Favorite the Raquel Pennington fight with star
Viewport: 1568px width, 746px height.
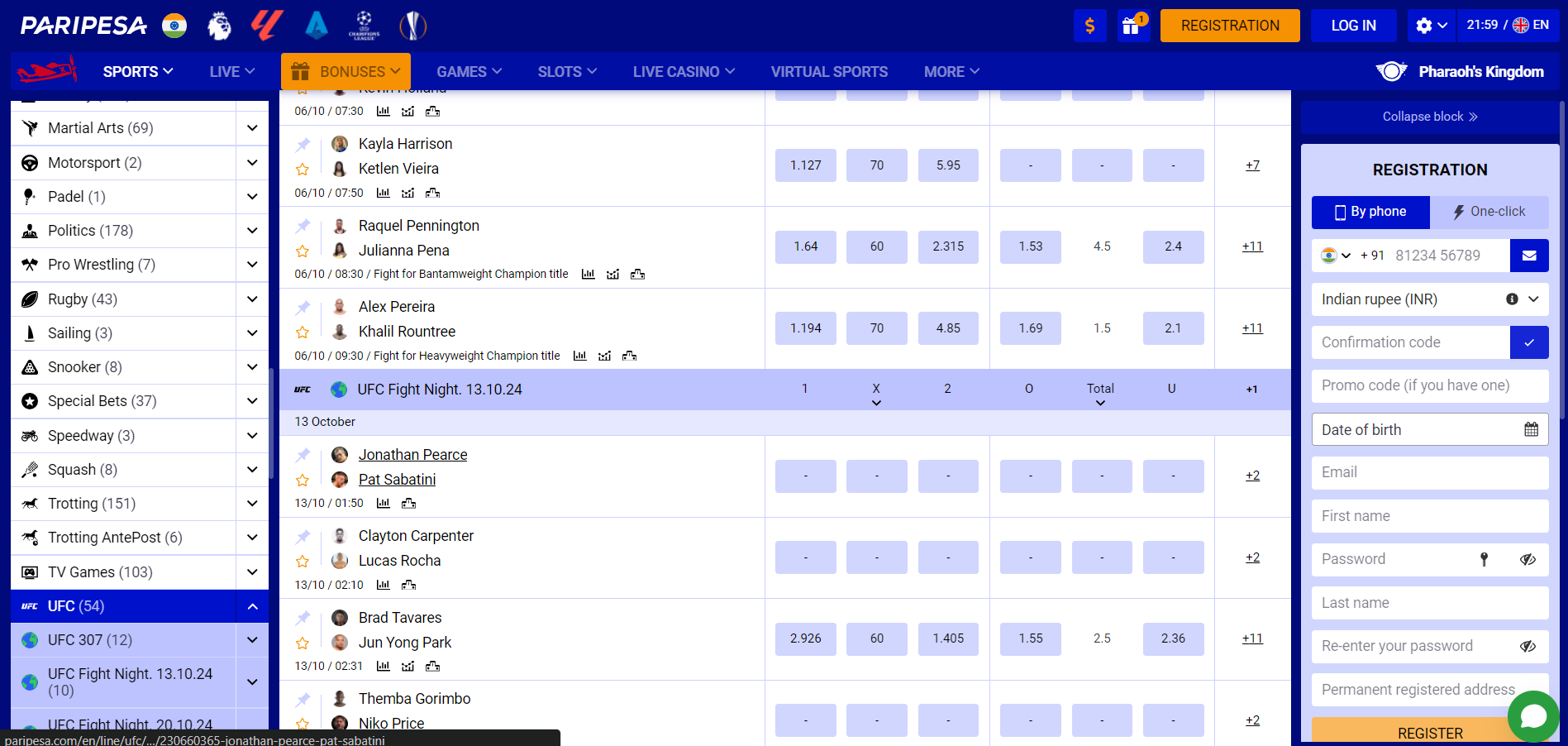coord(303,251)
